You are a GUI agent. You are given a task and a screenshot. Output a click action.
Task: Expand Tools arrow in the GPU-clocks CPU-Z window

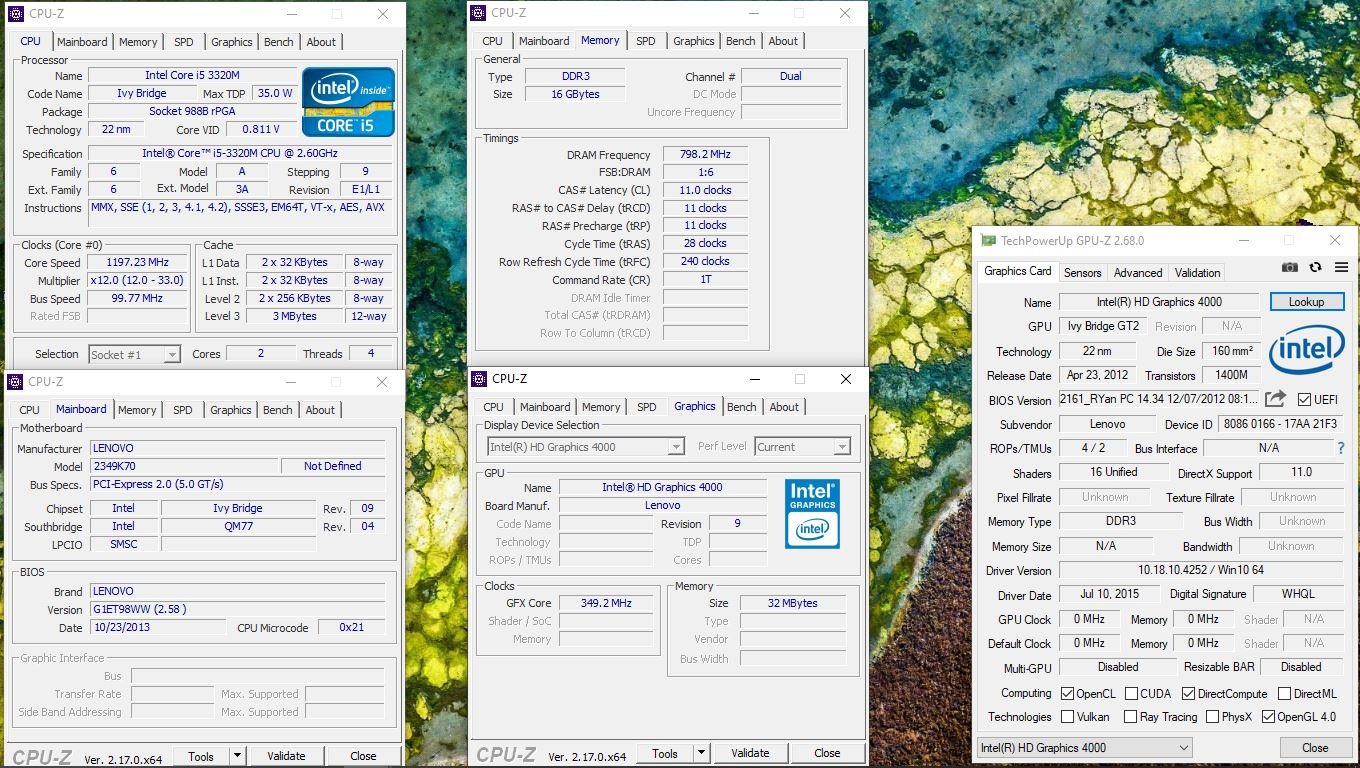tap(701, 753)
